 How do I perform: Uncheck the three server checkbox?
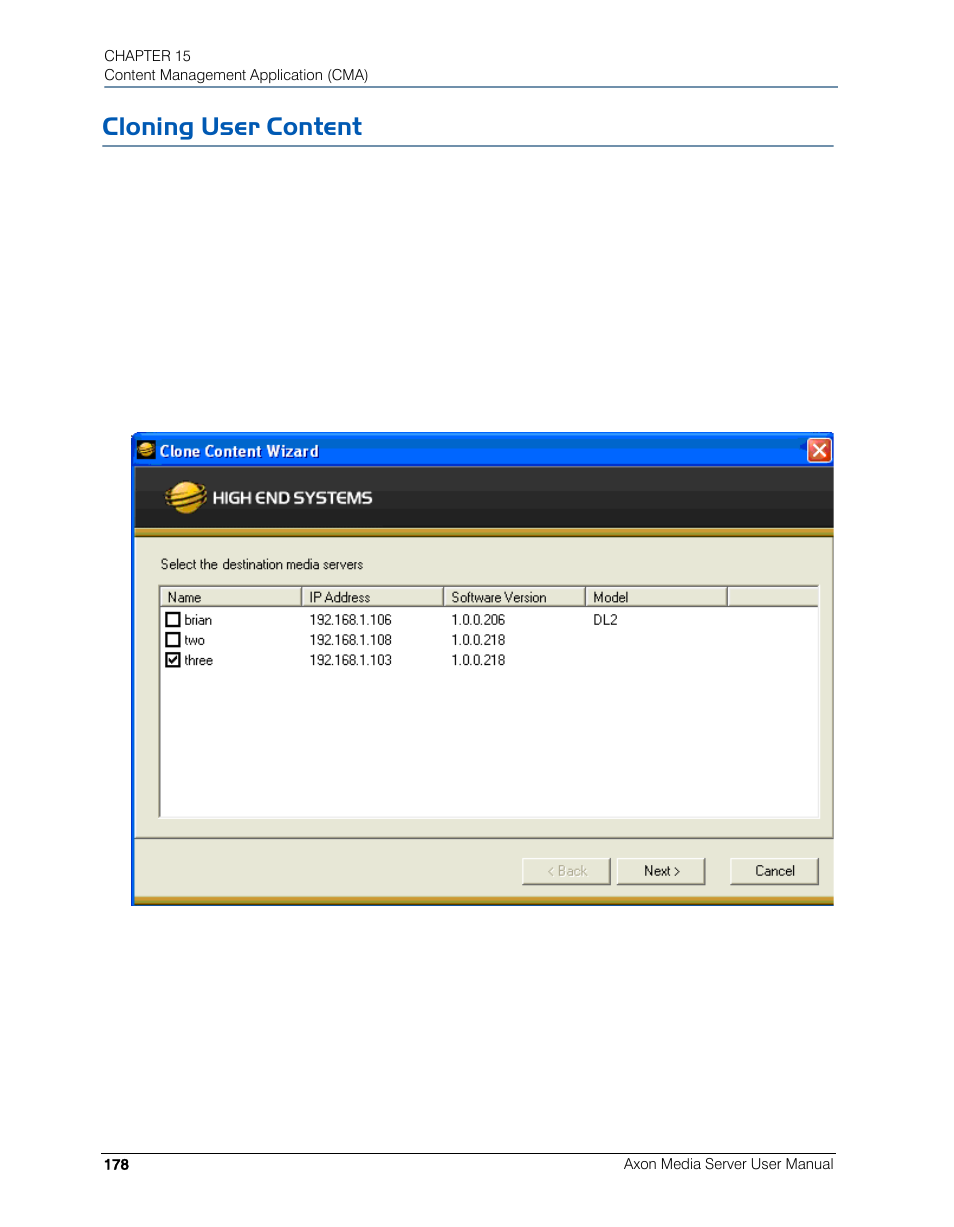pyautogui.click(x=173, y=660)
